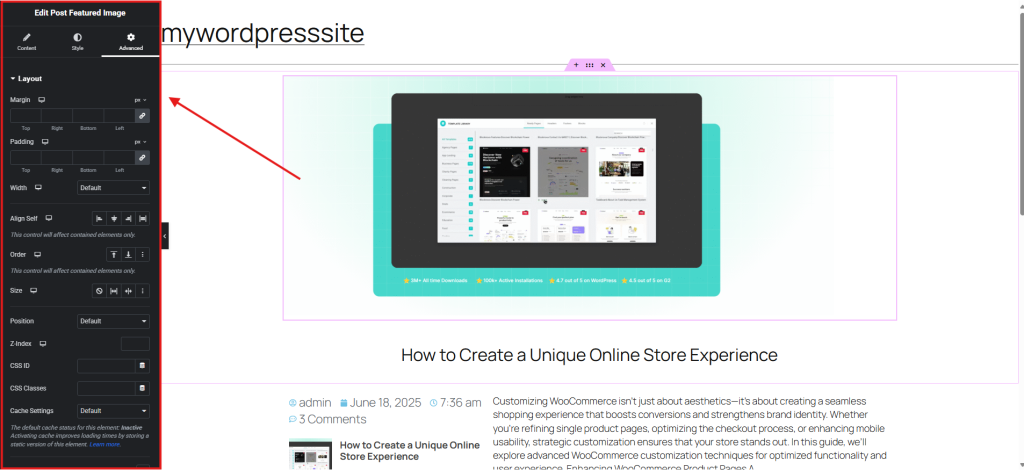
Task: Open the Learn more link
Action: (105, 444)
